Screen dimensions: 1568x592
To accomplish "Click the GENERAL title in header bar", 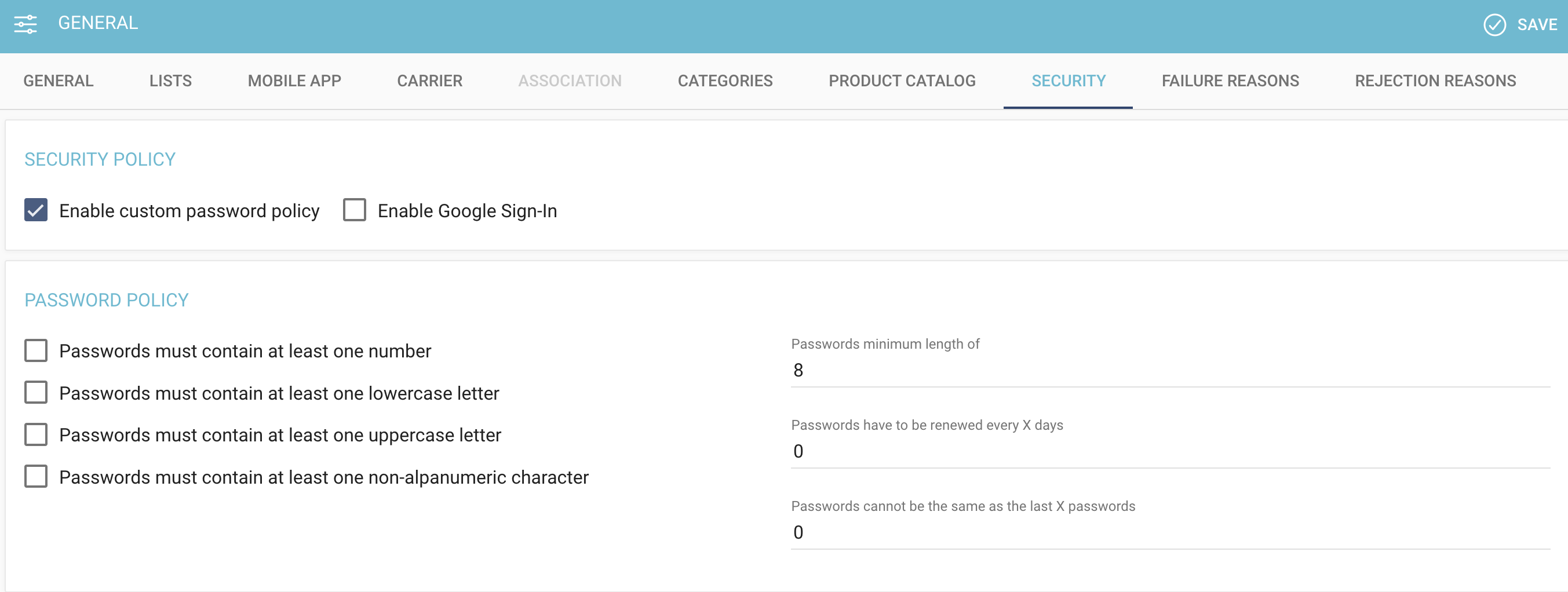I will (x=98, y=23).
